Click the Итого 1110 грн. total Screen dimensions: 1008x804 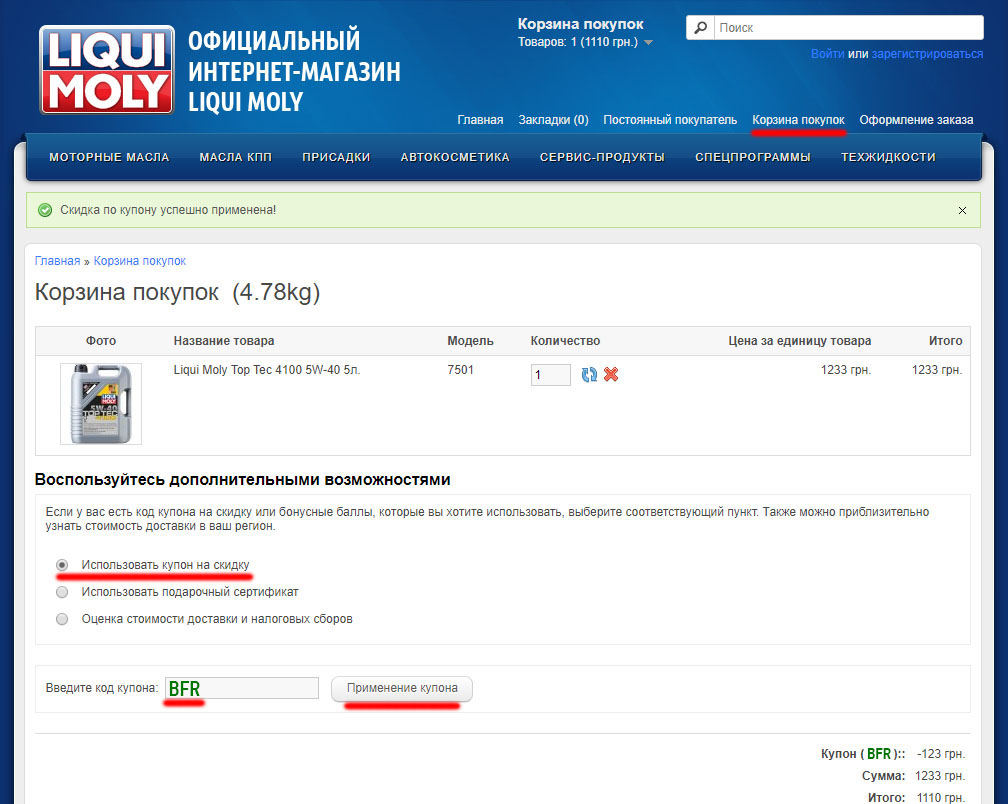tap(940, 798)
